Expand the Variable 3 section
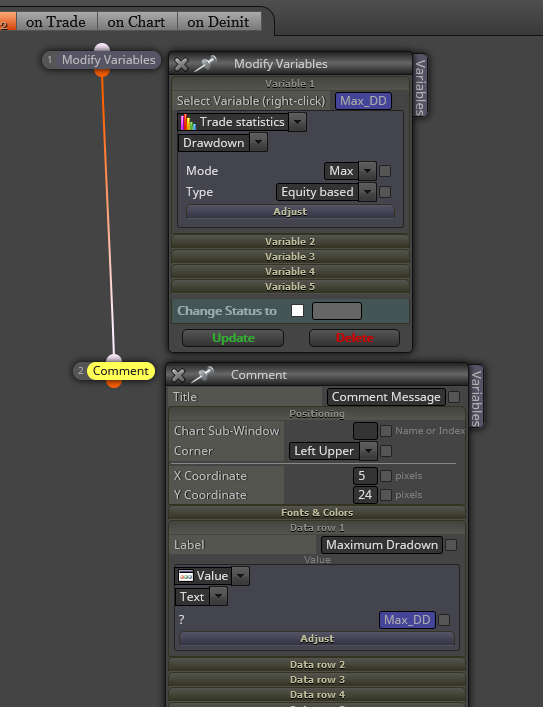The width and height of the screenshot is (544, 707). point(290,257)
